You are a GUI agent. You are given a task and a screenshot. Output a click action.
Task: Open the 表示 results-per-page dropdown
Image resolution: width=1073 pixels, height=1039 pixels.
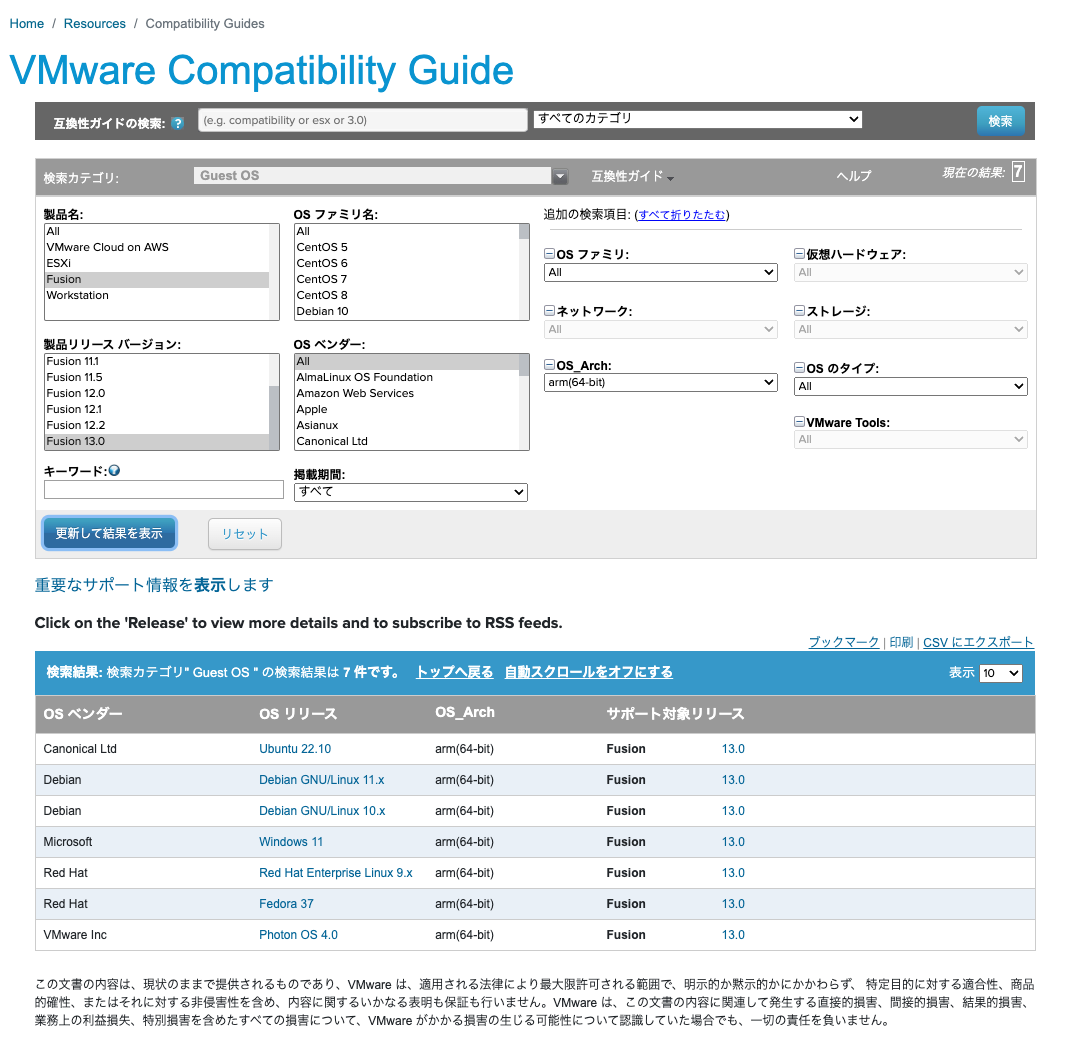coord(1000,673)
